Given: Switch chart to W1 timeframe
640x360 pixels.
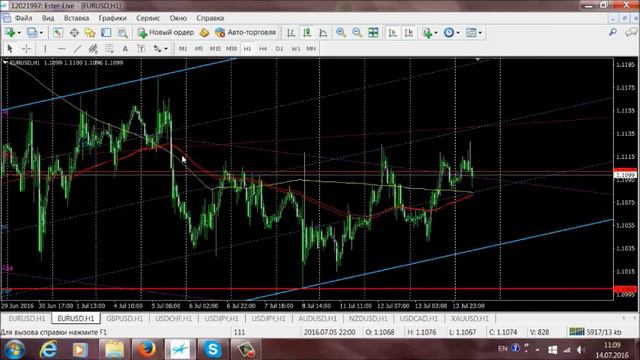Looking at the screenshot, I should pos(296,49).
